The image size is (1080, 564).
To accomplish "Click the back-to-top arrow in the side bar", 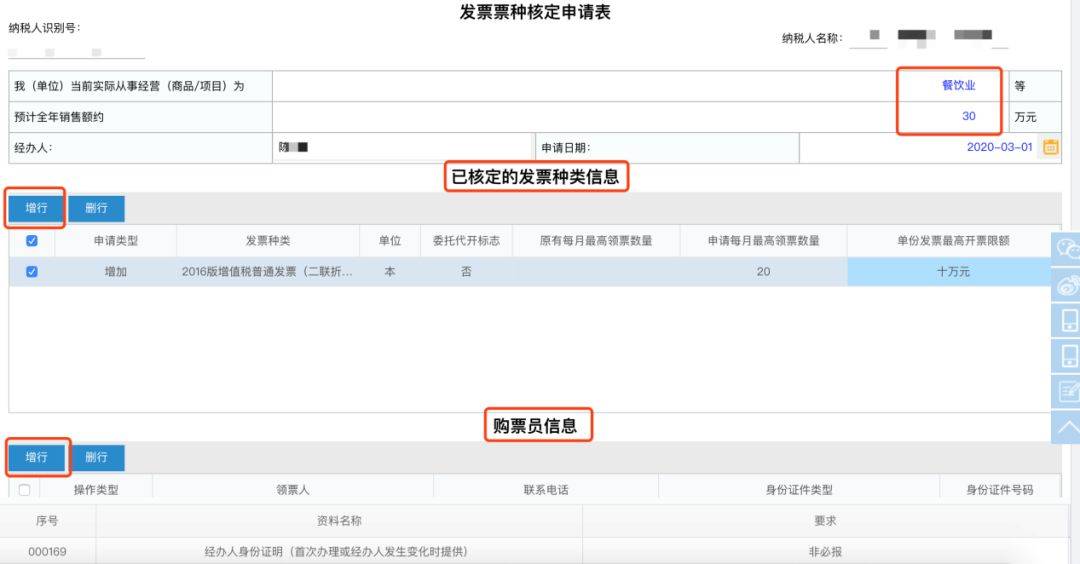I will (x=1066, y=428).
